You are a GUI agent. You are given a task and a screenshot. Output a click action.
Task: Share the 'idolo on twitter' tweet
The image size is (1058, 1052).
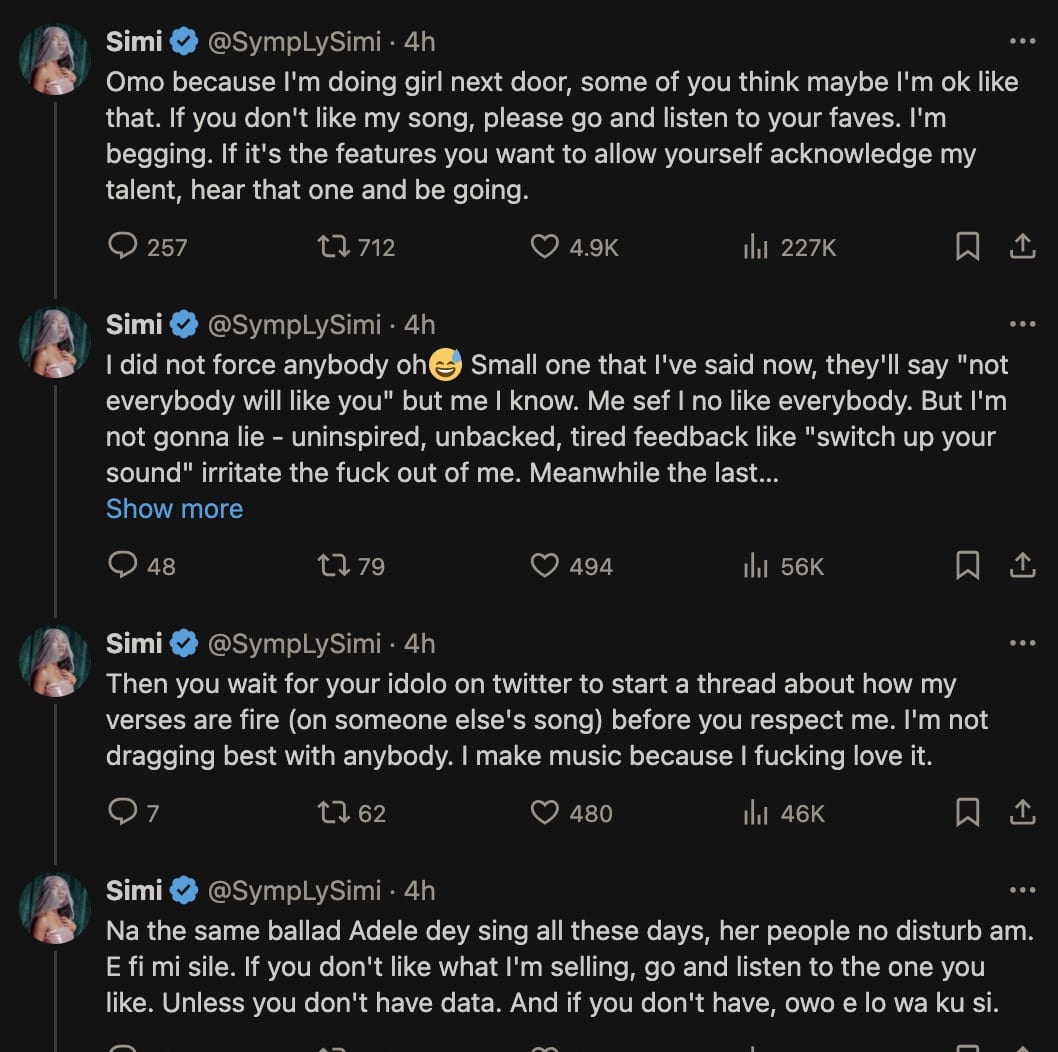pos(1022,813)
